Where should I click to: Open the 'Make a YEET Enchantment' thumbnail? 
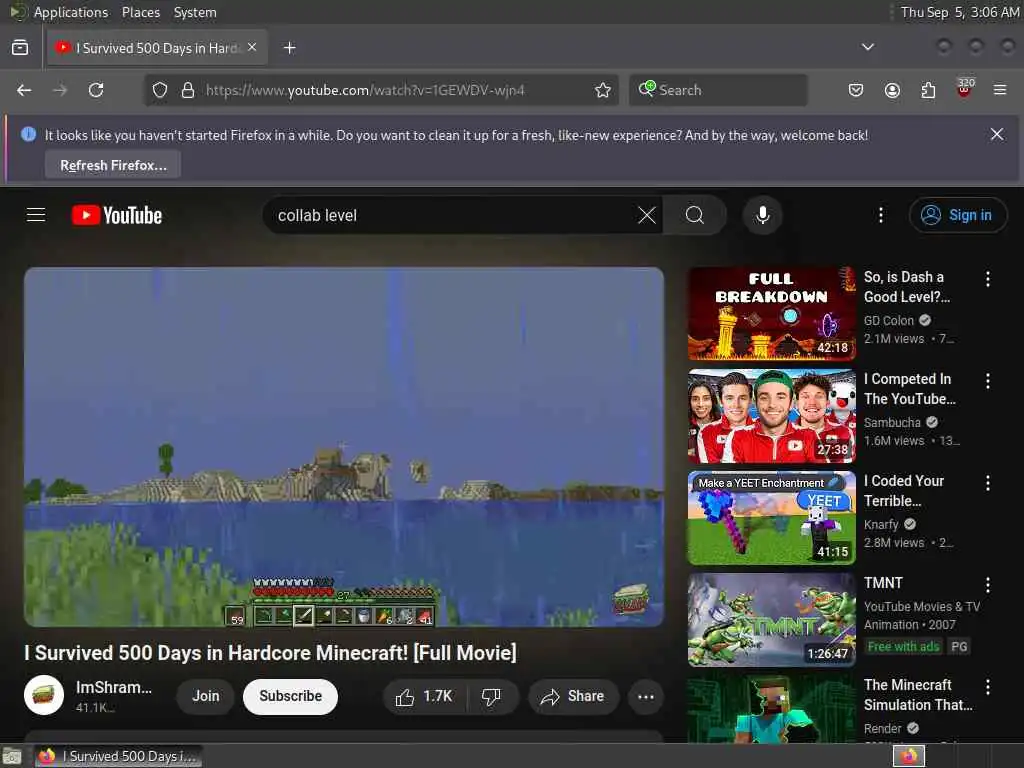pyautogui.click(x=771, y=517)
